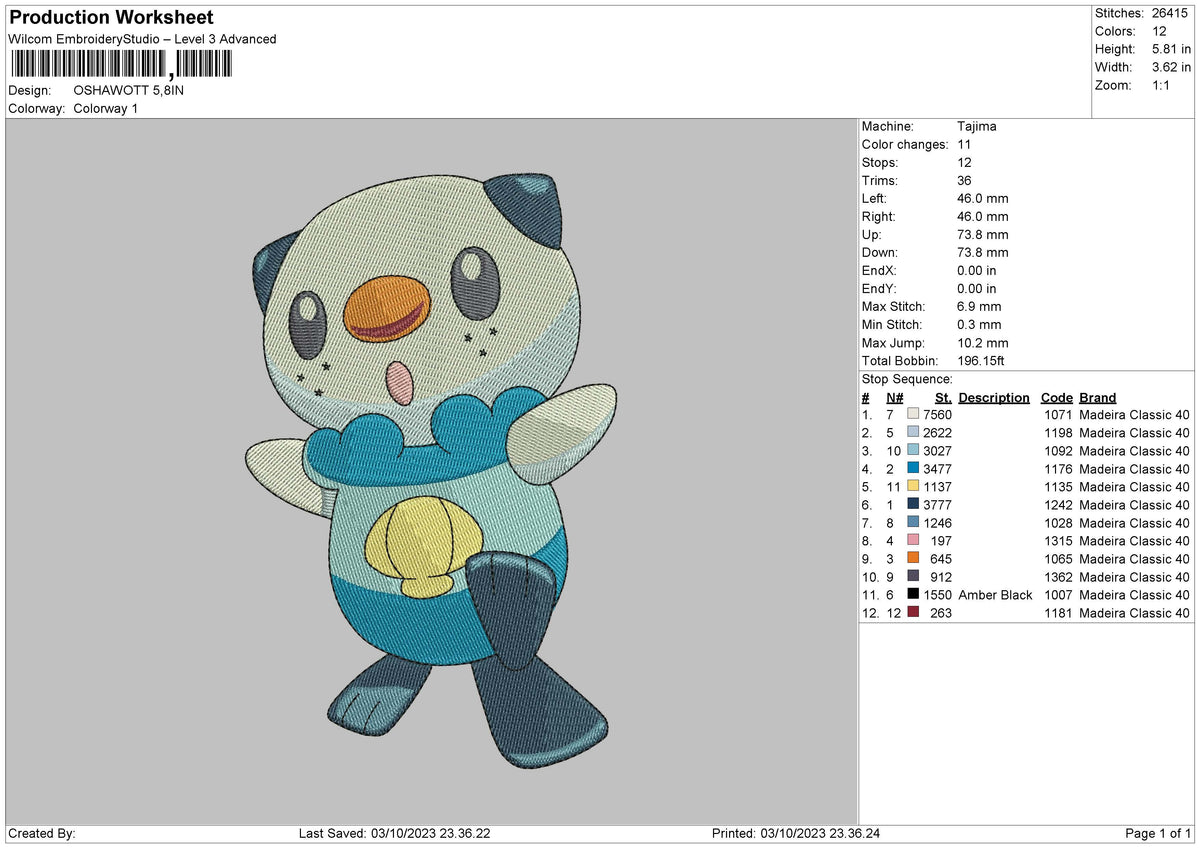Click the Brand column header
1200x848 pixels.
[1098, 397]
